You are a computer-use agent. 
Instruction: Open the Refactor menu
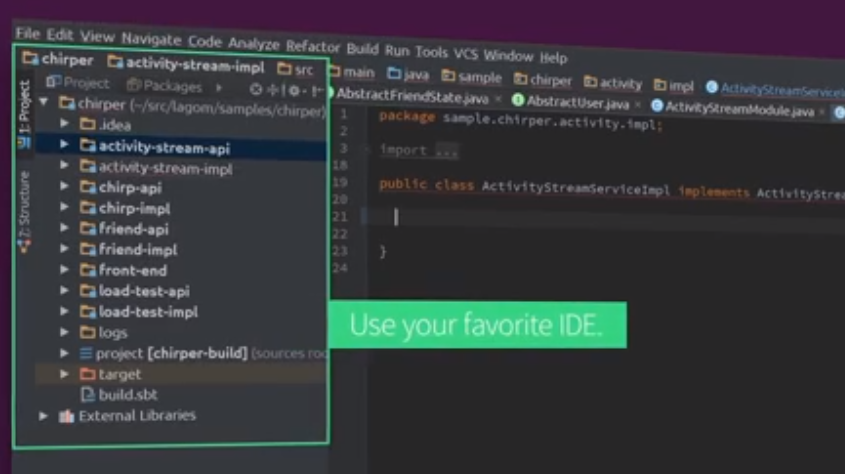313,47
